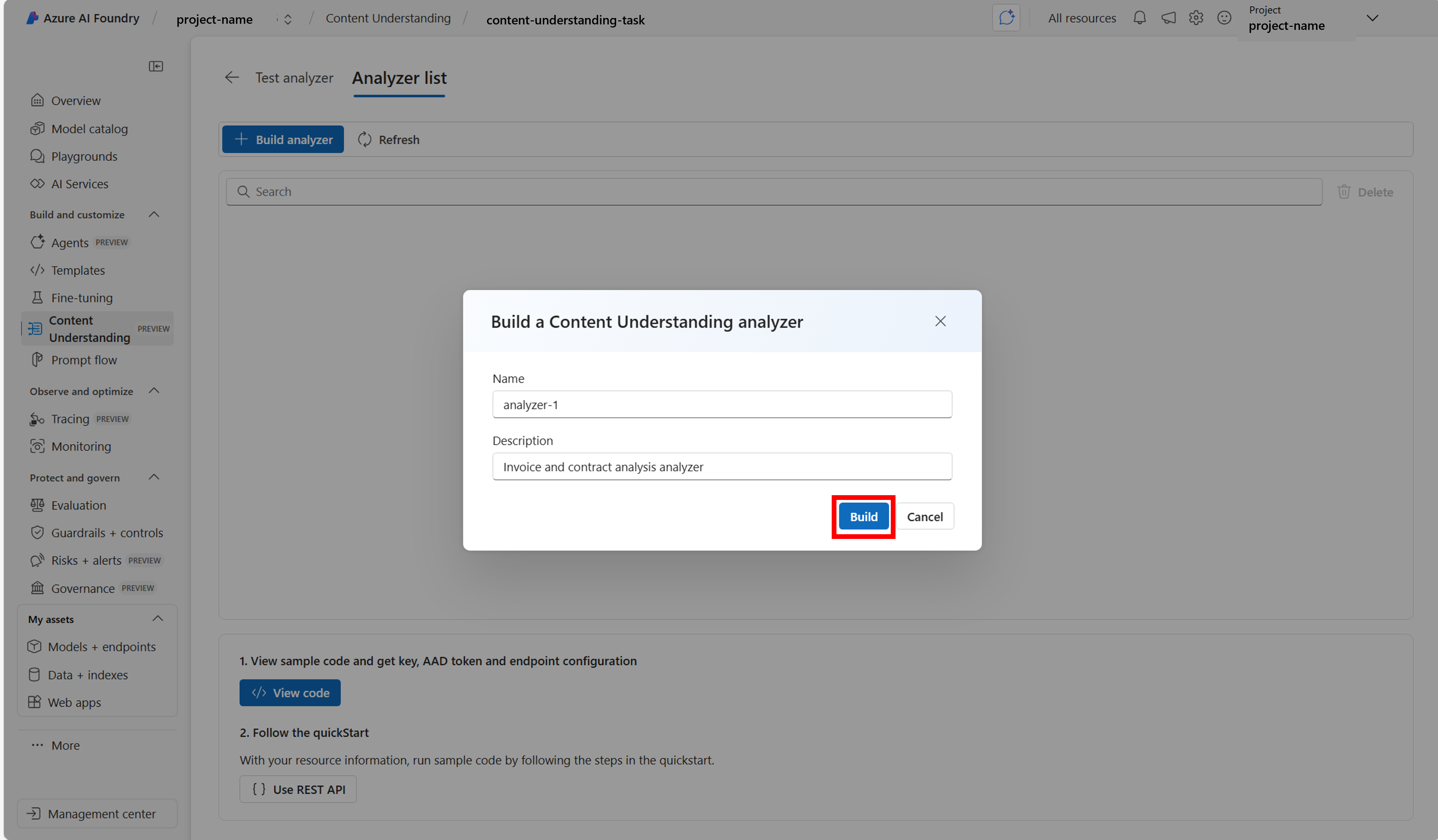Open the project-name breadcrumb switcher
Viewport: 1438px width, 840px height.
pyautogui.click(x=287, y=19)
